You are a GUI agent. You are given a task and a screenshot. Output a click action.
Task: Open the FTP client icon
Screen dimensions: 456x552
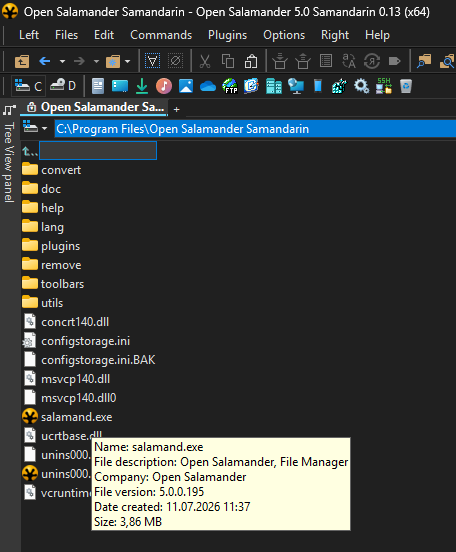230,86
